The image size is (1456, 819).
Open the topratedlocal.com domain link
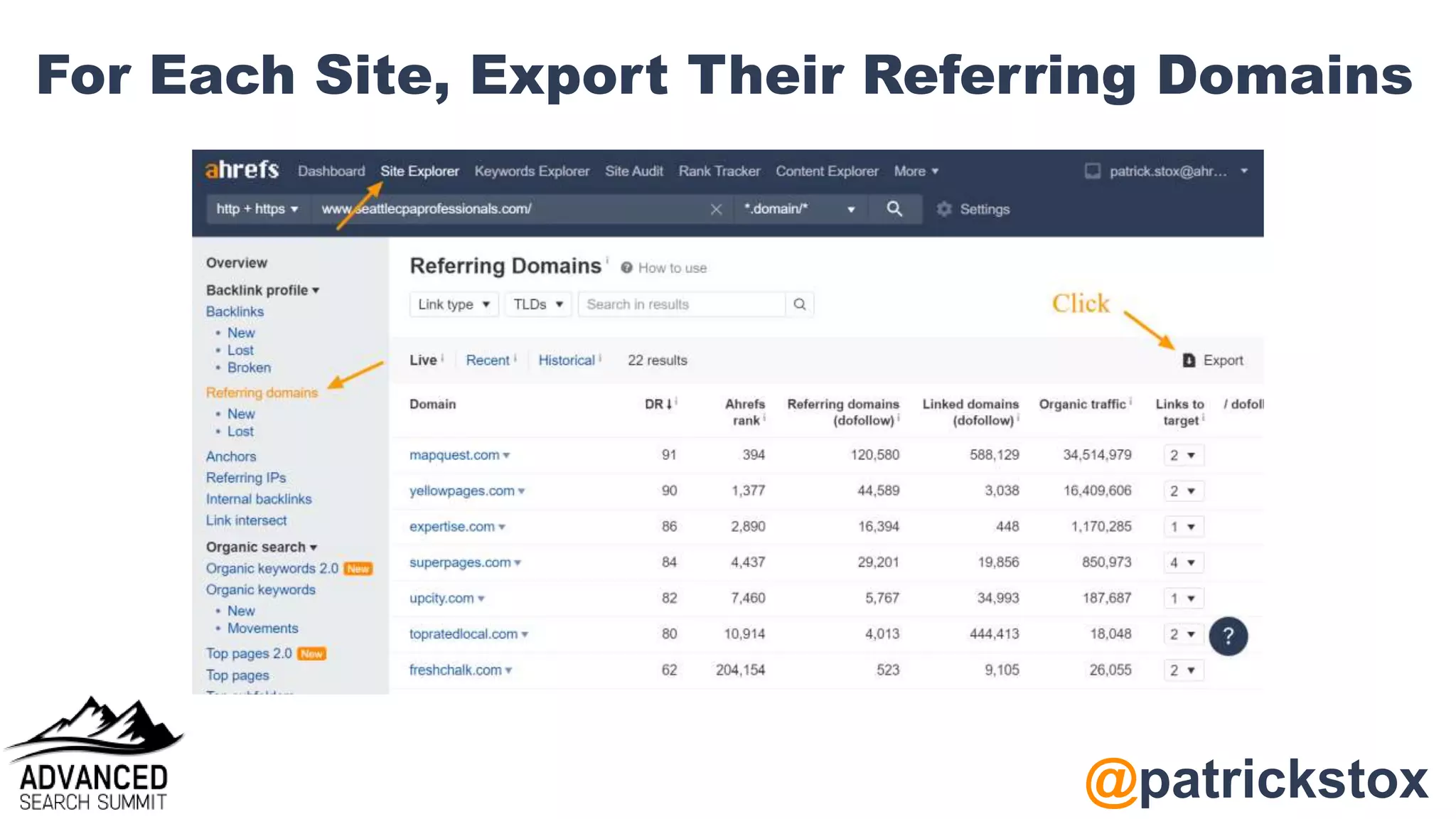[x=464, y=634]
